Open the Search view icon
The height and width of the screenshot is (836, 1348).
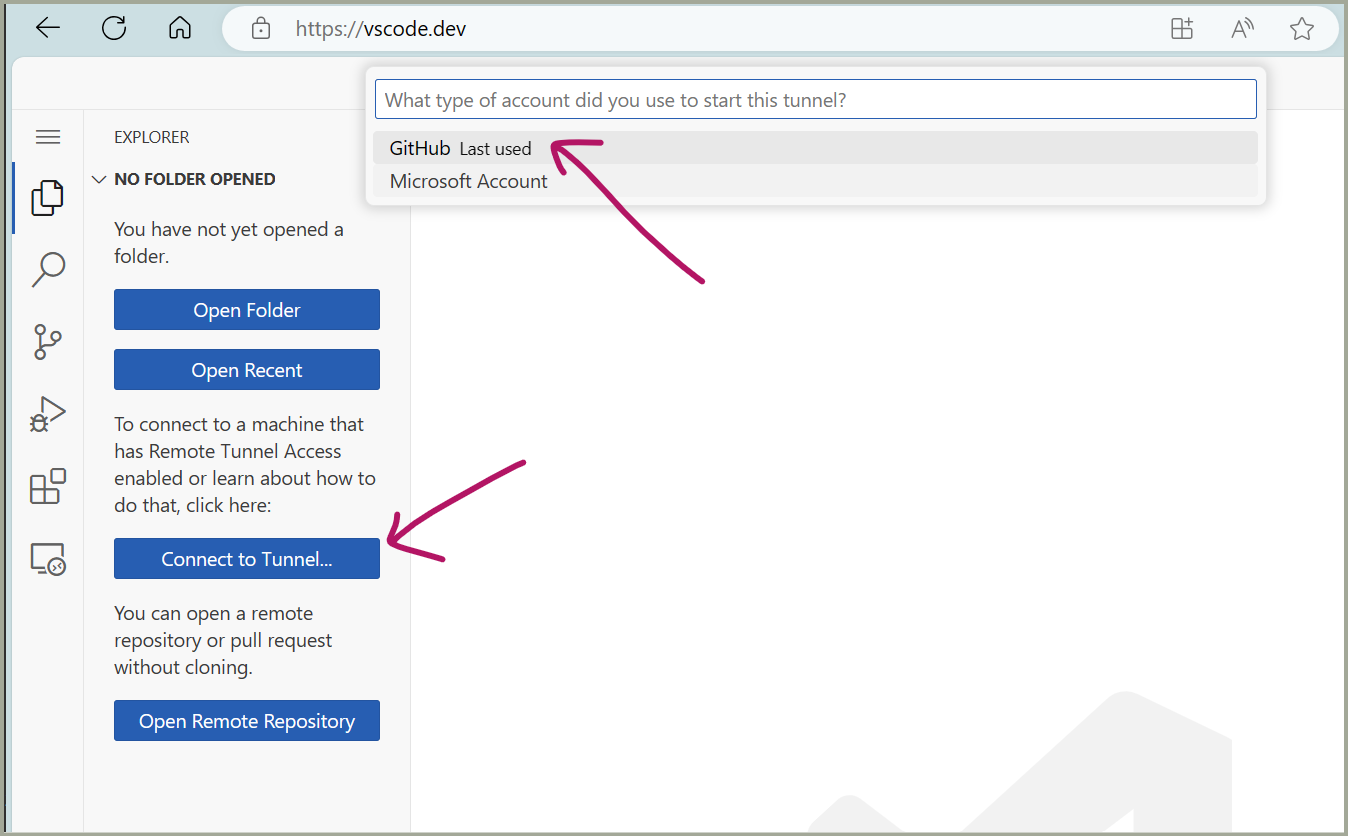pyautogui.click(x=48, y=269)
